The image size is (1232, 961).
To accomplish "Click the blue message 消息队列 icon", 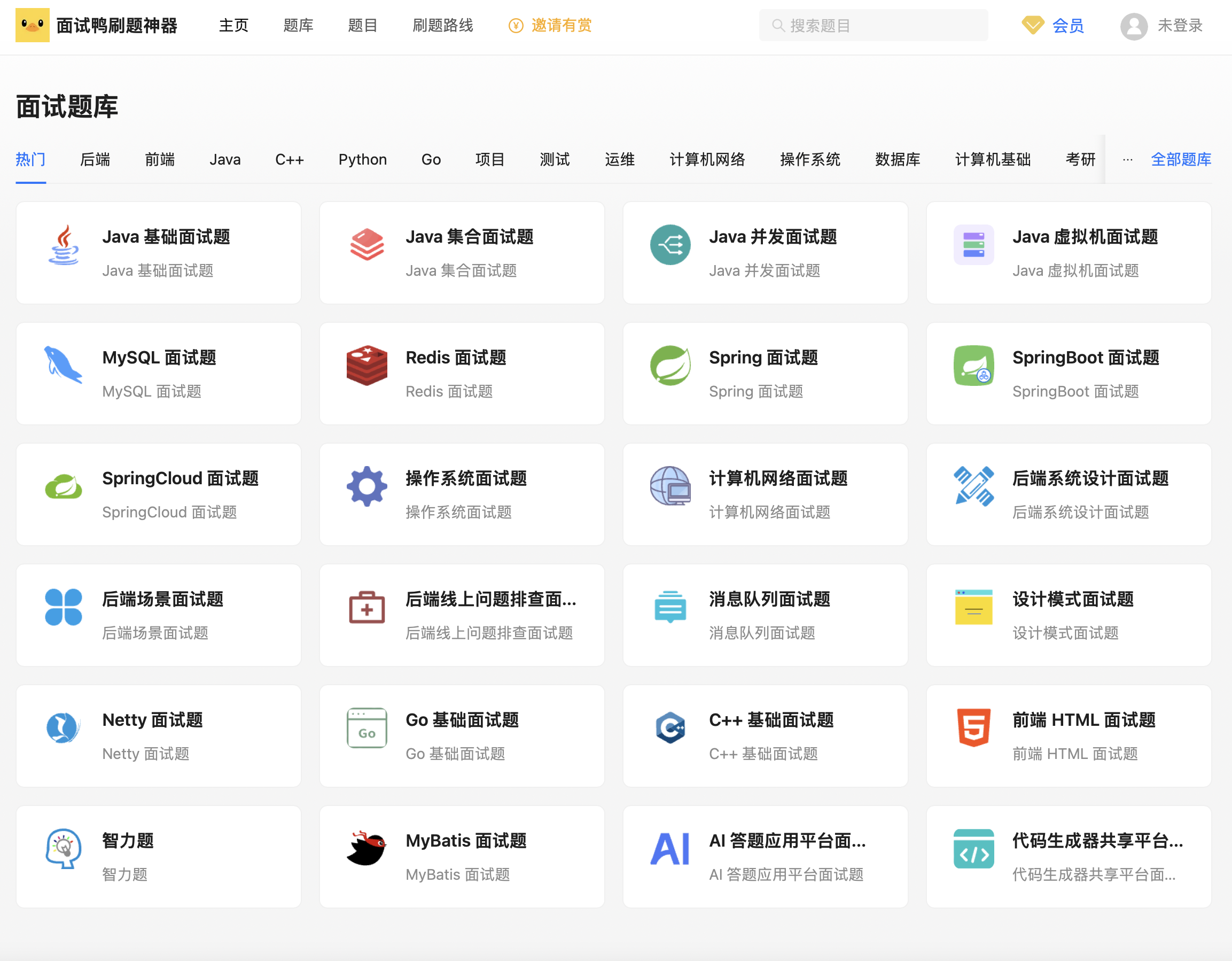I will 670,607.
